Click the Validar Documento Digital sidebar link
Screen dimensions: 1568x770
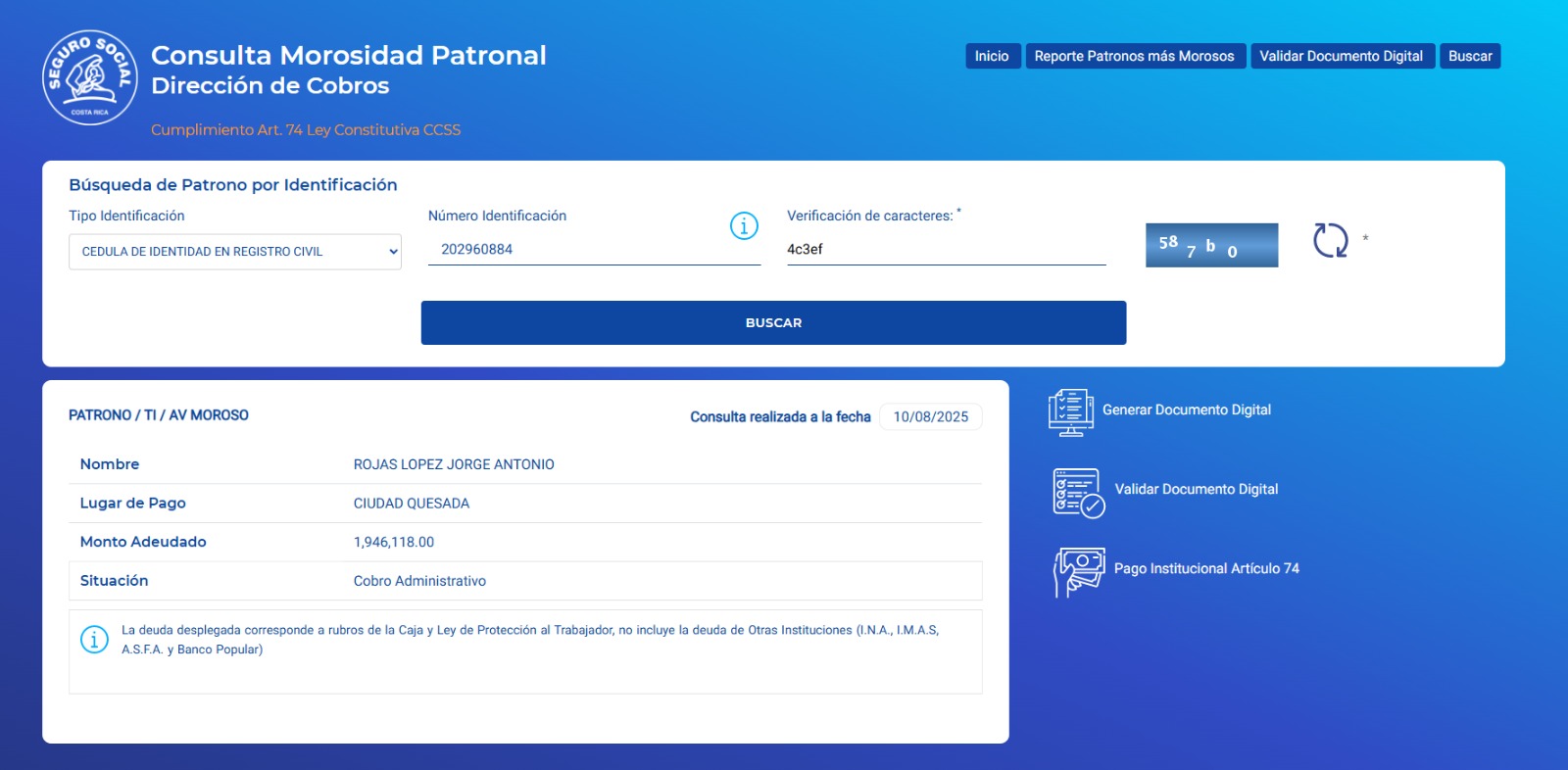tap(1196, 489)
